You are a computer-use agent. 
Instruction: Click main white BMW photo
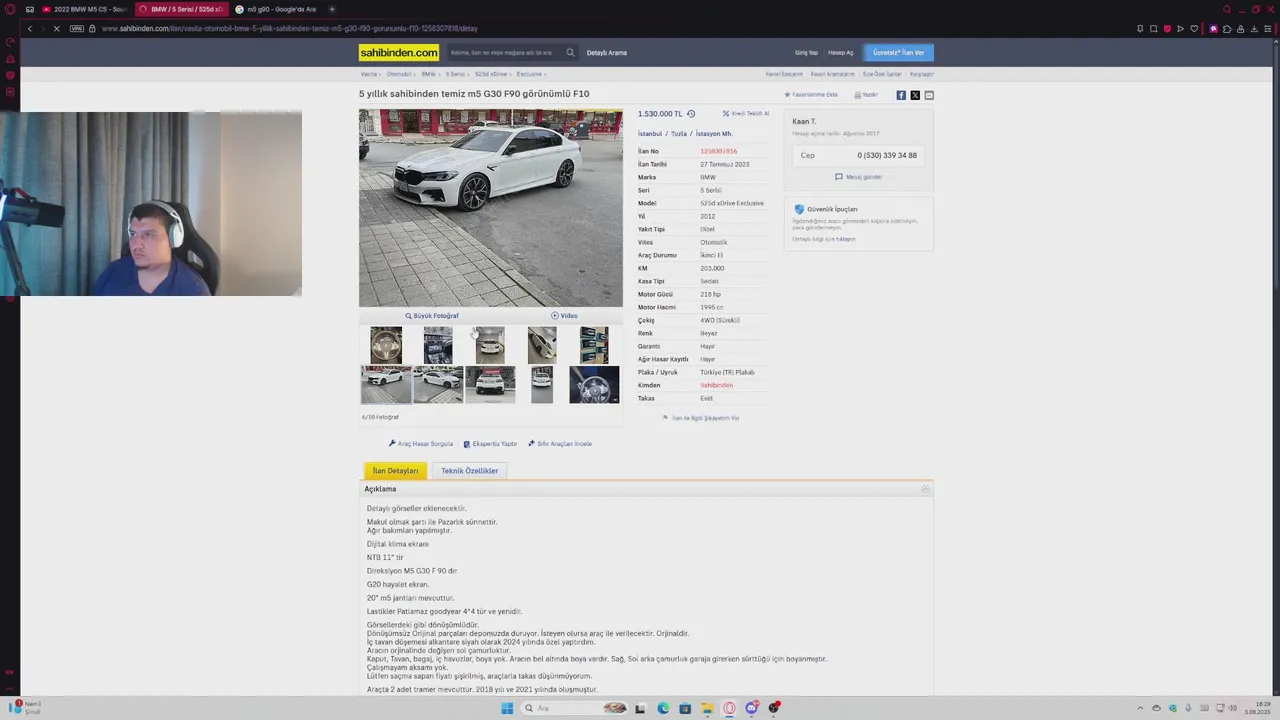coord(490,208)
